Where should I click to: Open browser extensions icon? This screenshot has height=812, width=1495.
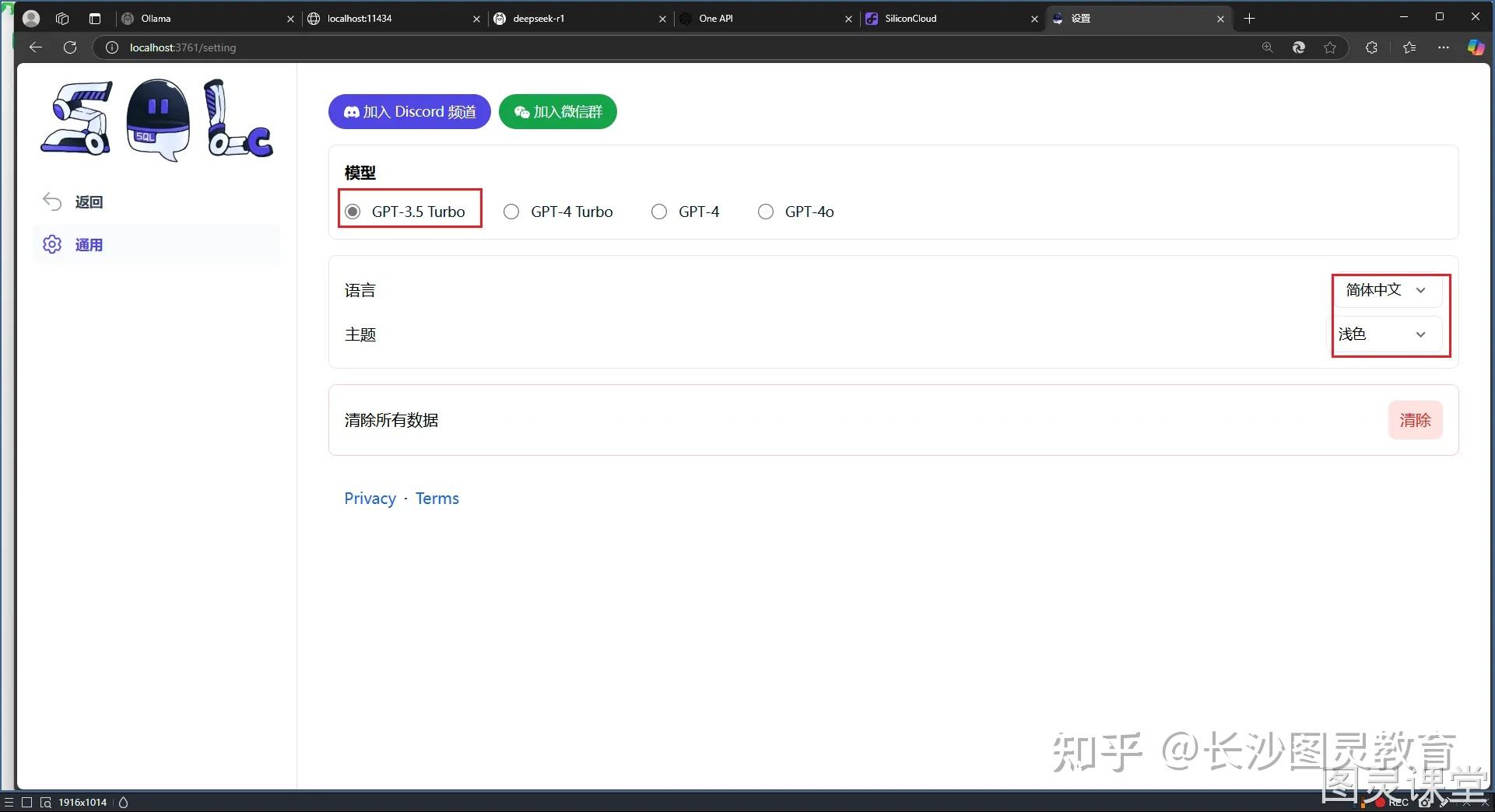click(1370, 47)
